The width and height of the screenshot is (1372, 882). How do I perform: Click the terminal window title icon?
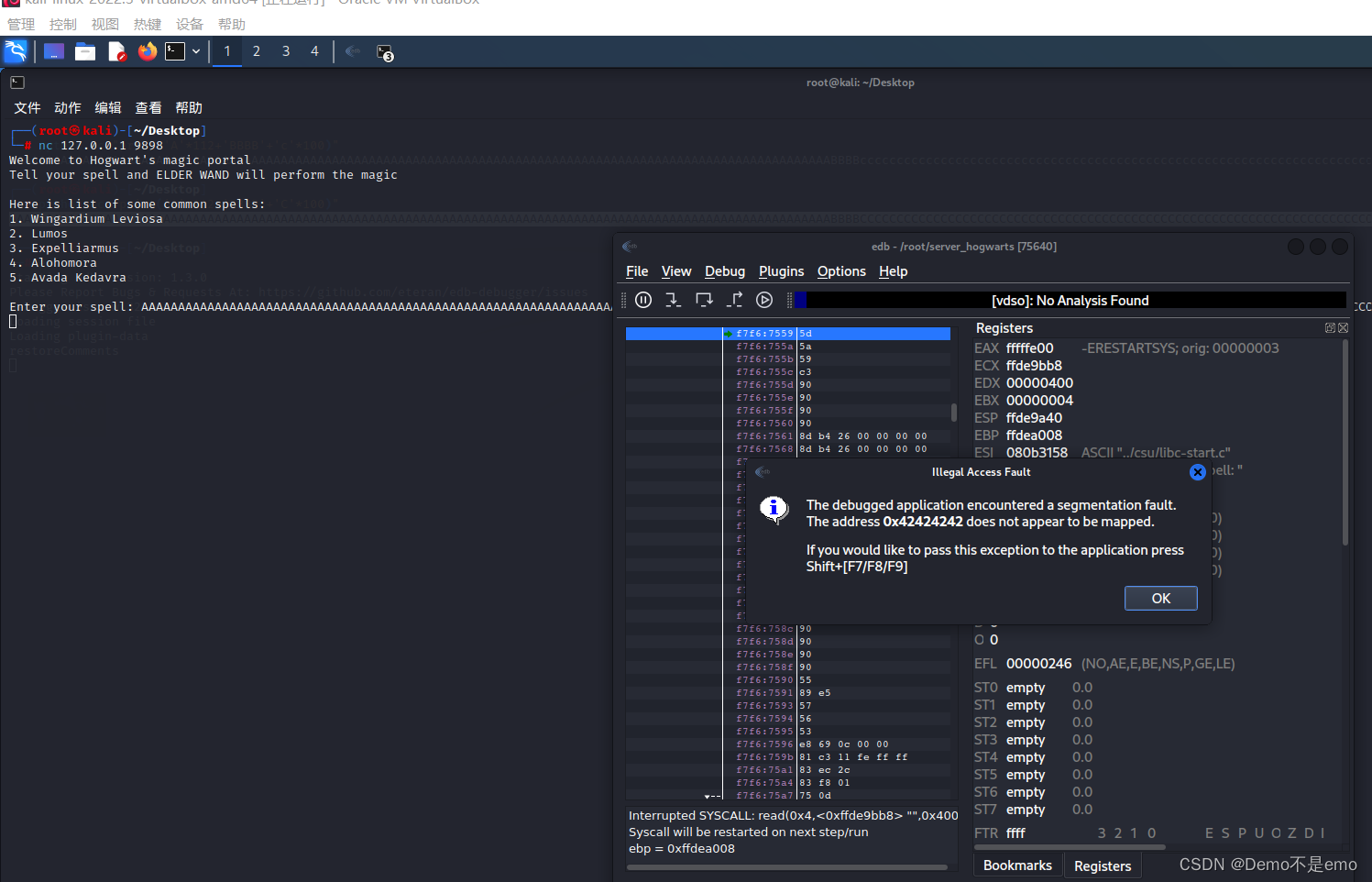[x=16, y=83]
